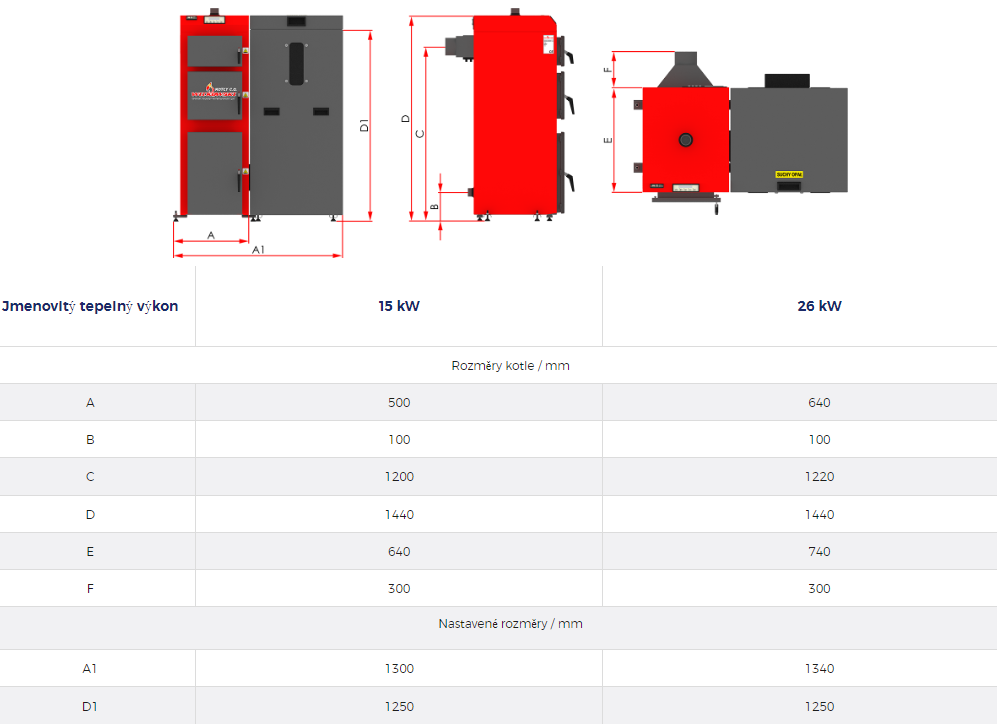Click the Rozměry kotle / mm section heading

coord(510,366)
